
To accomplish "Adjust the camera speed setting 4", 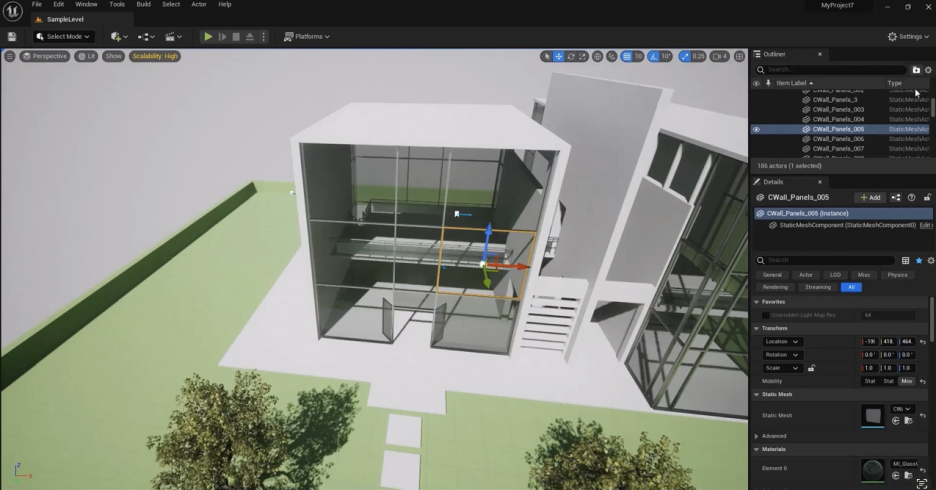I will point(720,56).
